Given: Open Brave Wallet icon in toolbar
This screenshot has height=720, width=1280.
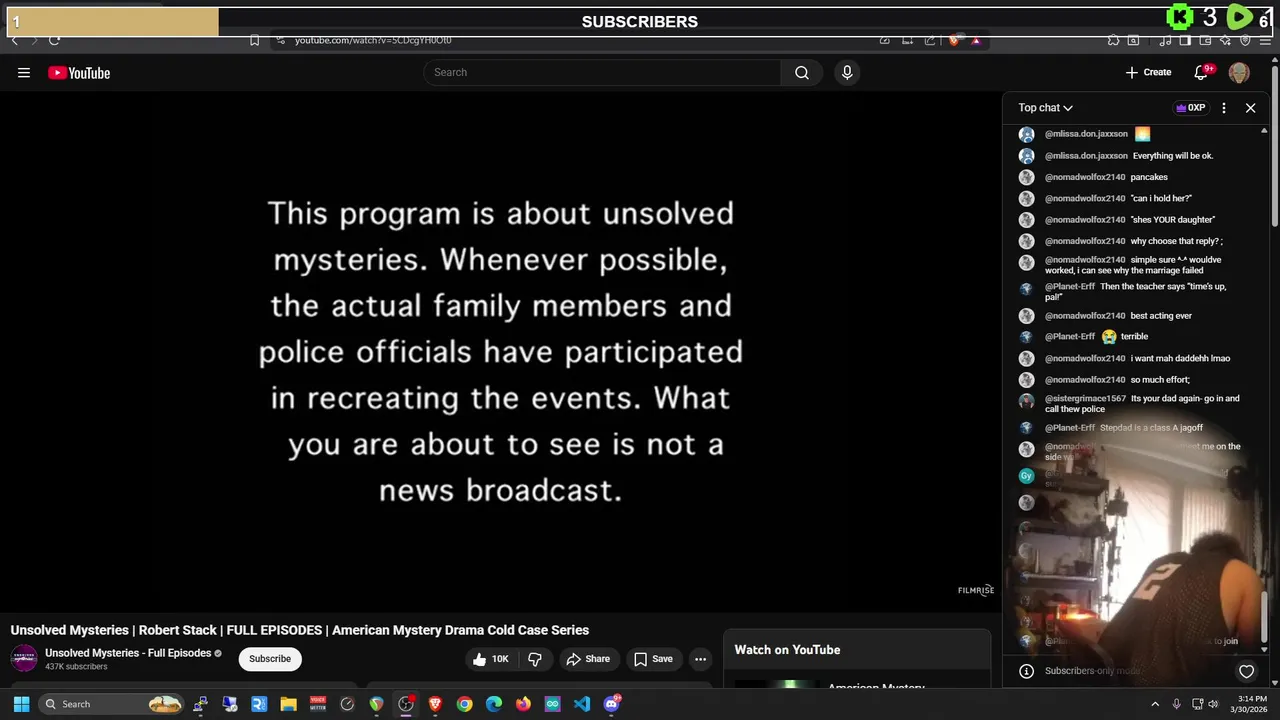Looking at the screenshot, I should pyautogui.click(x=1205, y=40).
